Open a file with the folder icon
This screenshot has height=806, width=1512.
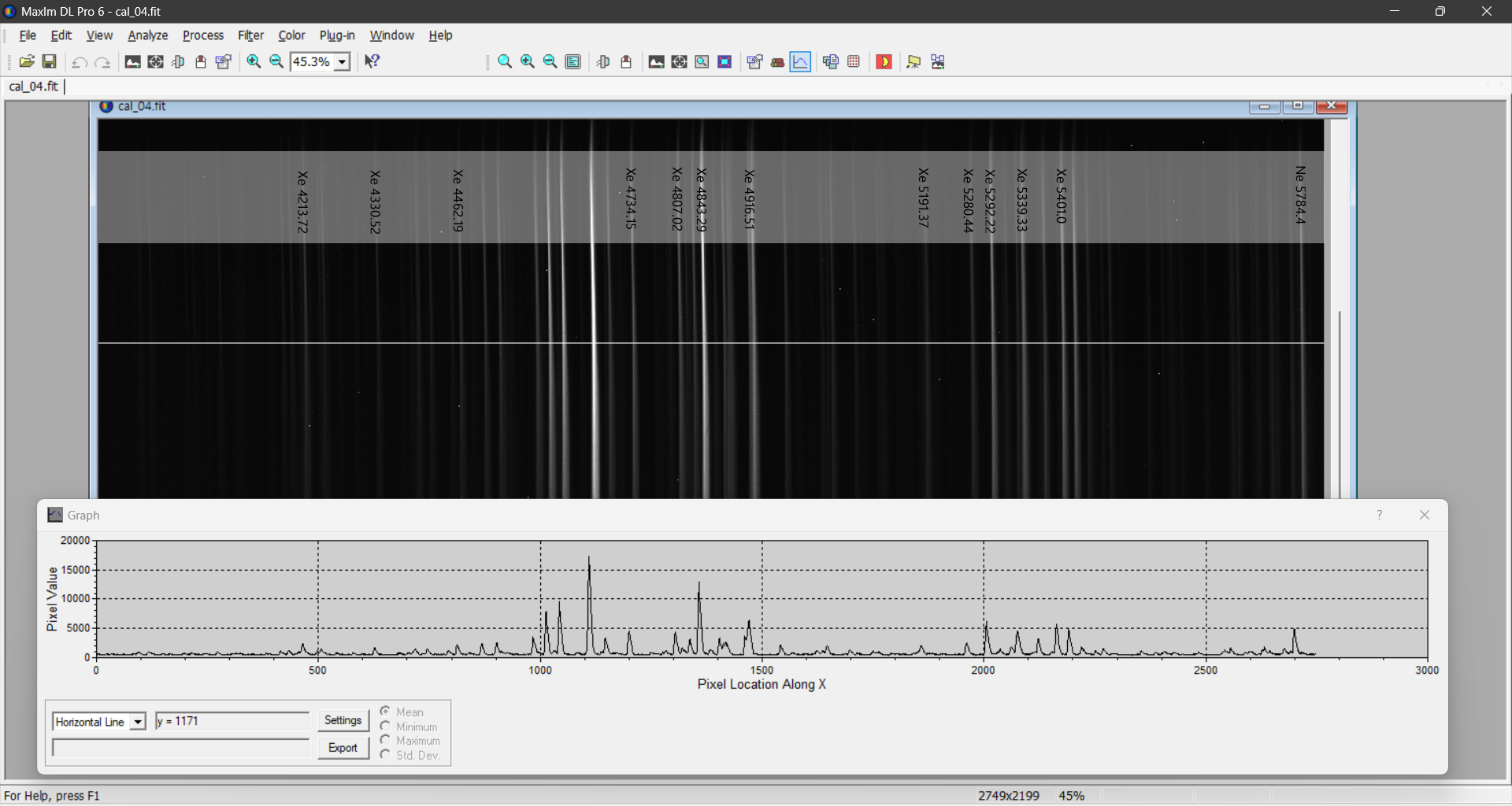(x=27, y=61)
